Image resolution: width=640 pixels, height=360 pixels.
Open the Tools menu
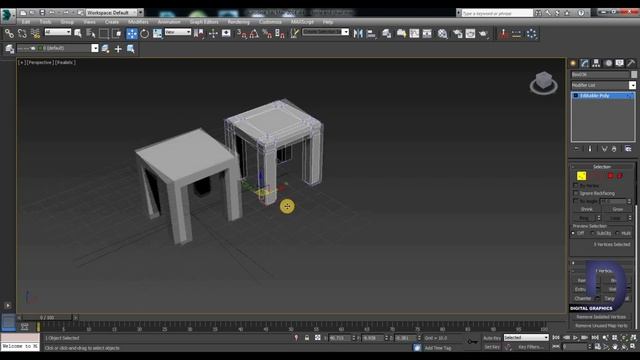coord(45,22)
